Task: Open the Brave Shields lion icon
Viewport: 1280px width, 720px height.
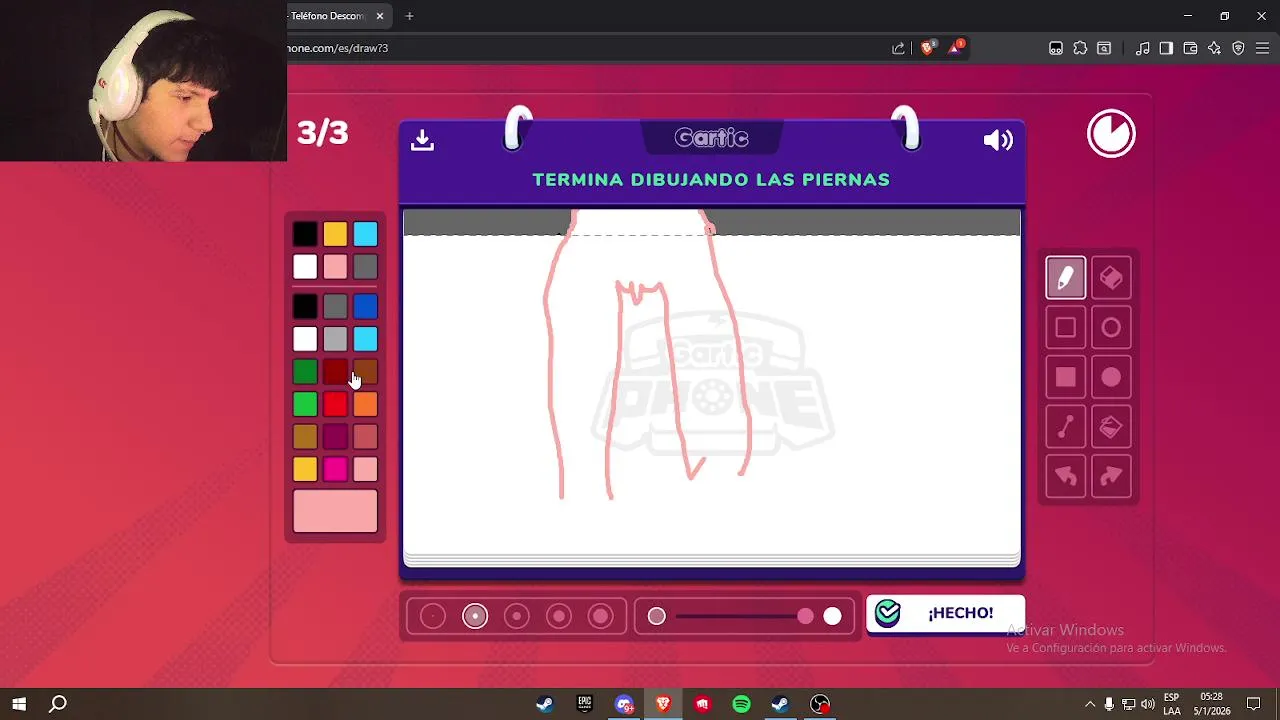Action: pos(927,48)
